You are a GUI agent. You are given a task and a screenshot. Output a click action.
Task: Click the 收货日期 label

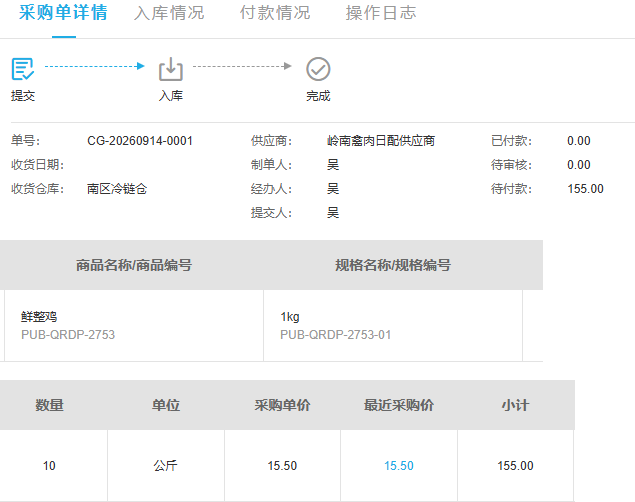[37, 165]
